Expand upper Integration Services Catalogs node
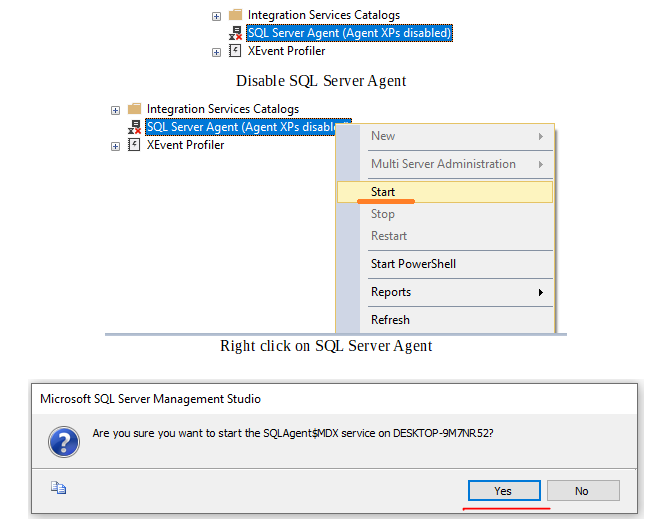The height and width of the screenshot is (520, 659). point(216,16)
